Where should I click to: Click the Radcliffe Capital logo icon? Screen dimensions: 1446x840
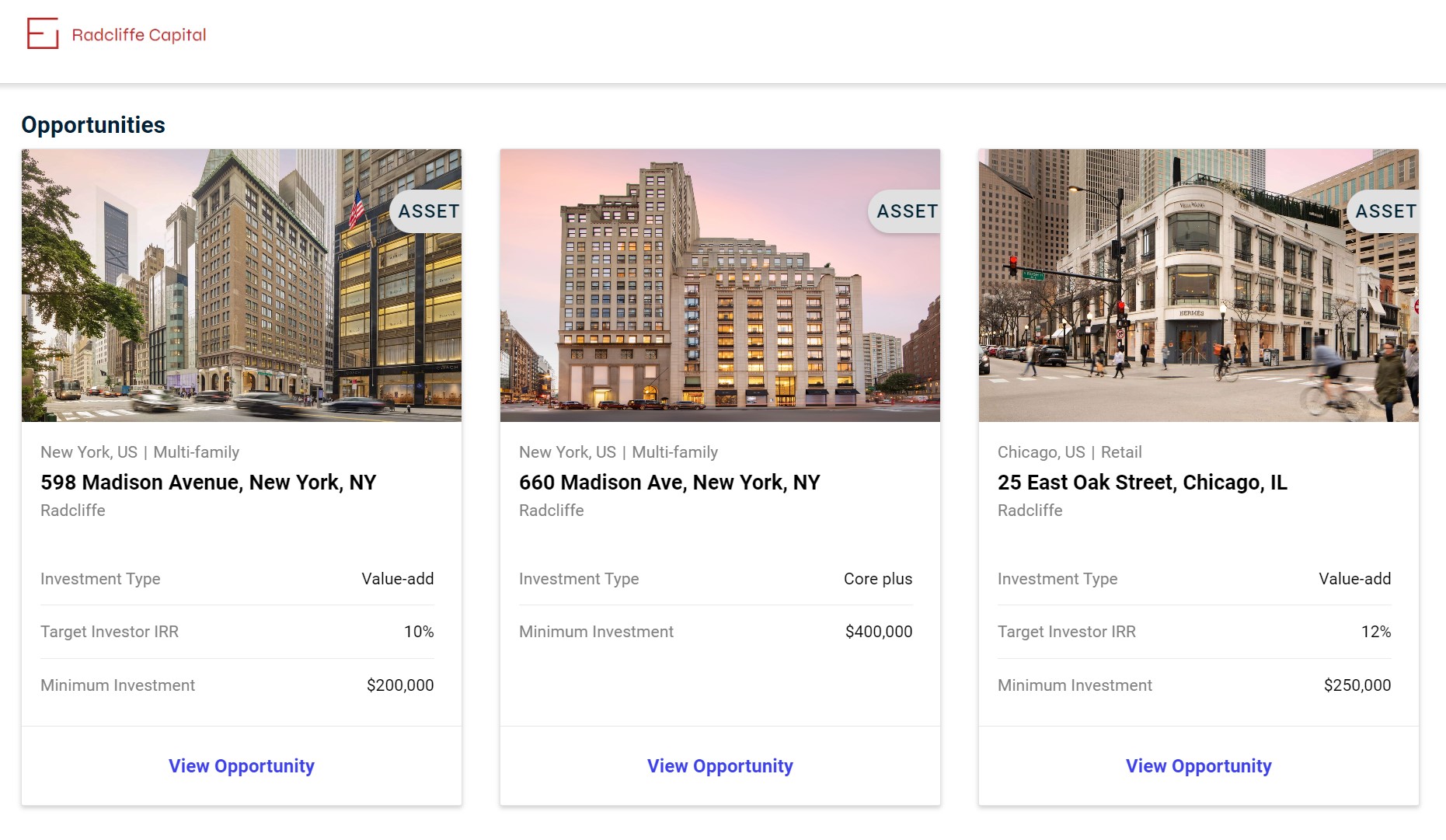click(x=43, y=34)
